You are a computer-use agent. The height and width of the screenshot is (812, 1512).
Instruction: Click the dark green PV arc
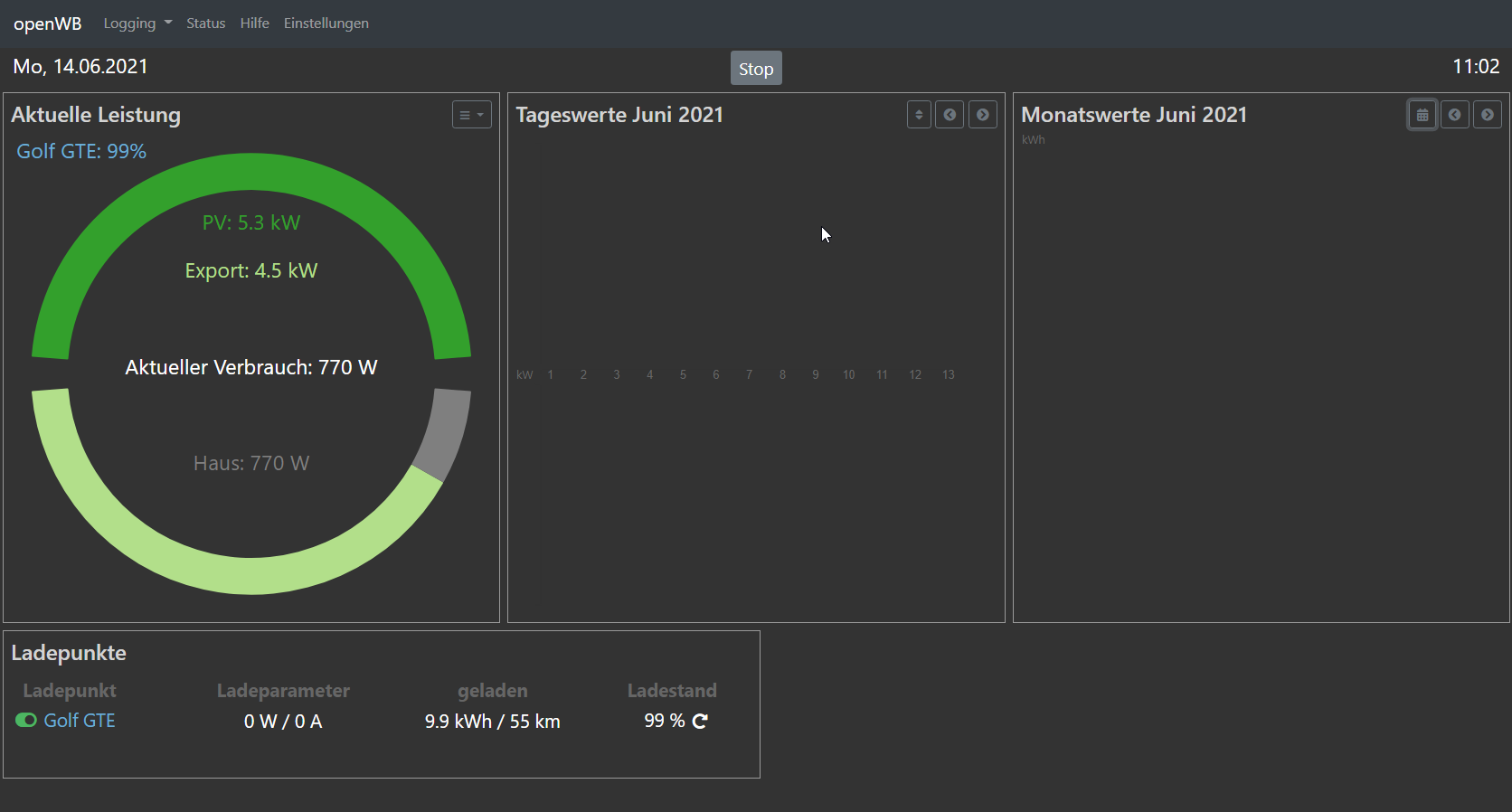[x=251, y=172]
